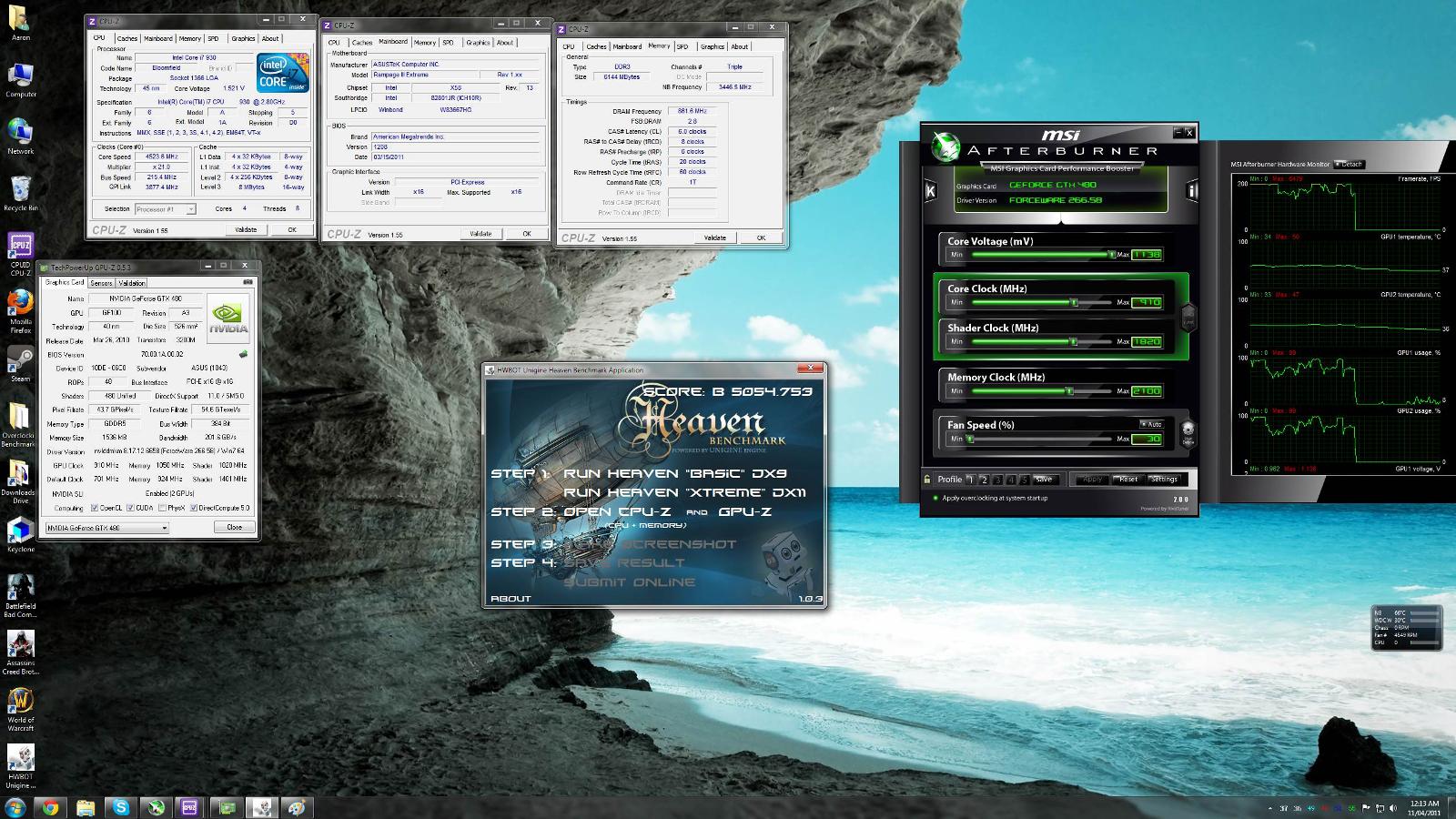
Task: Click the GPU-Z BIOS save chip icon
Action: click(x=243, y=354)
